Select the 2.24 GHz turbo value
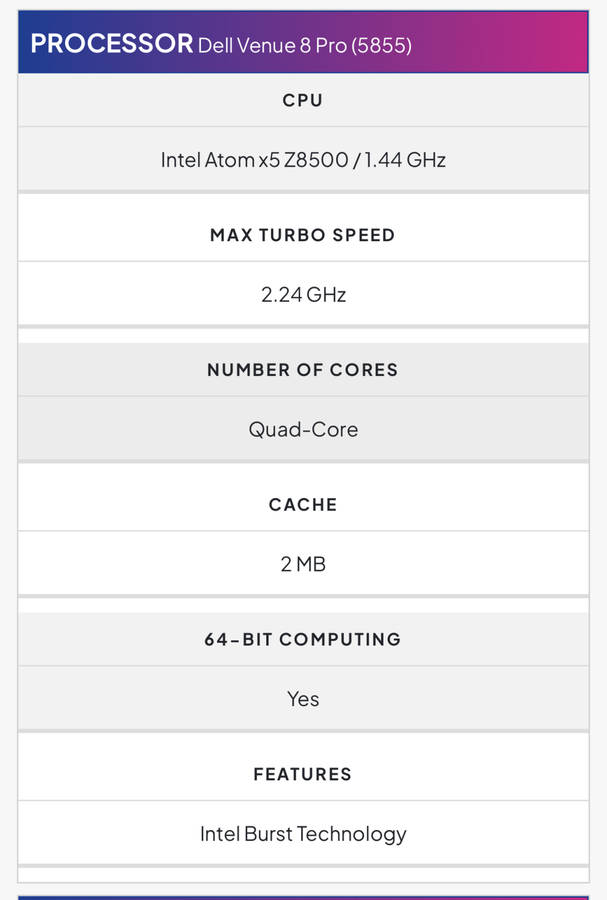This screenshot has height=900, width=607. point(303,294)
